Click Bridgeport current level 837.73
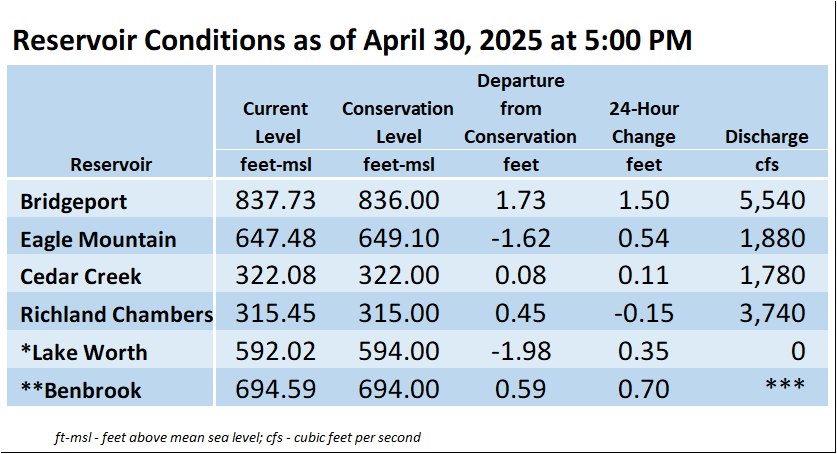 (x=275, y=201)
